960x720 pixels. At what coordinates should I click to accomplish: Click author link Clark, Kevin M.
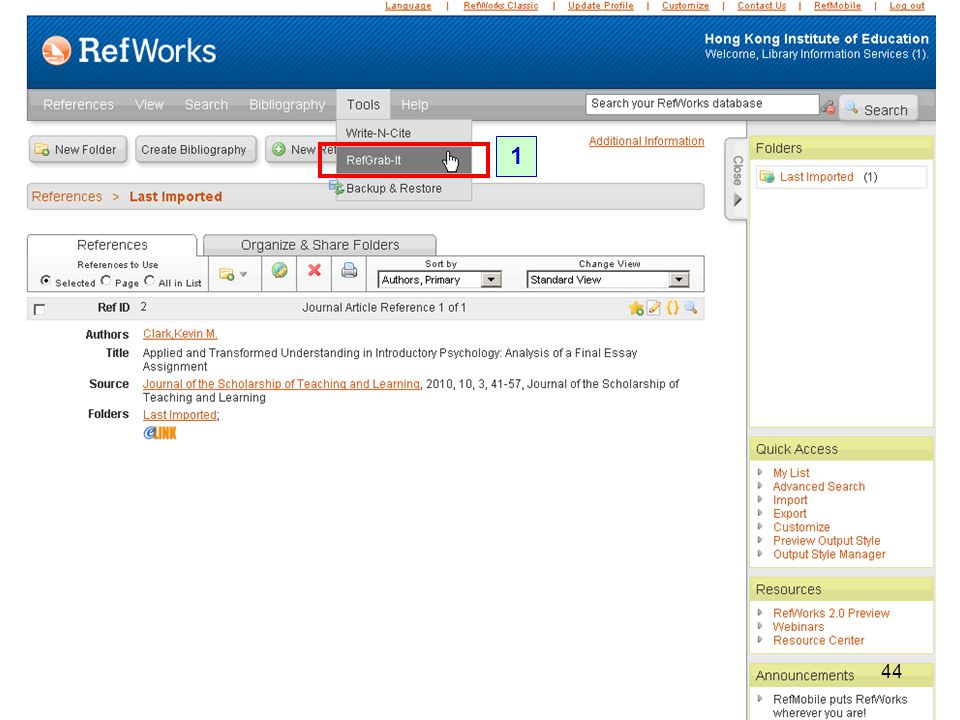180,334
